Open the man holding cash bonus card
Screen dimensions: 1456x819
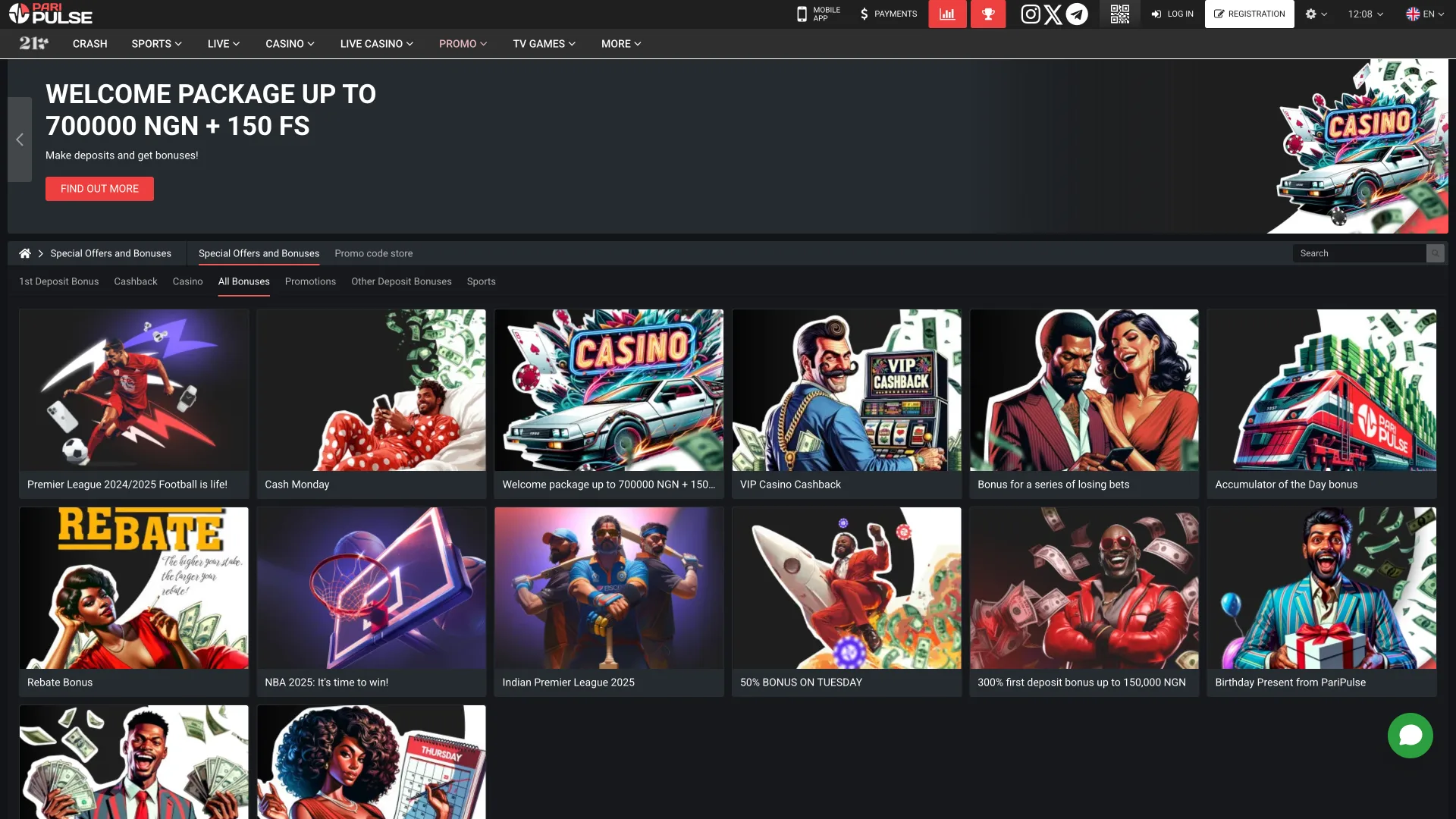tap(134, 762)
